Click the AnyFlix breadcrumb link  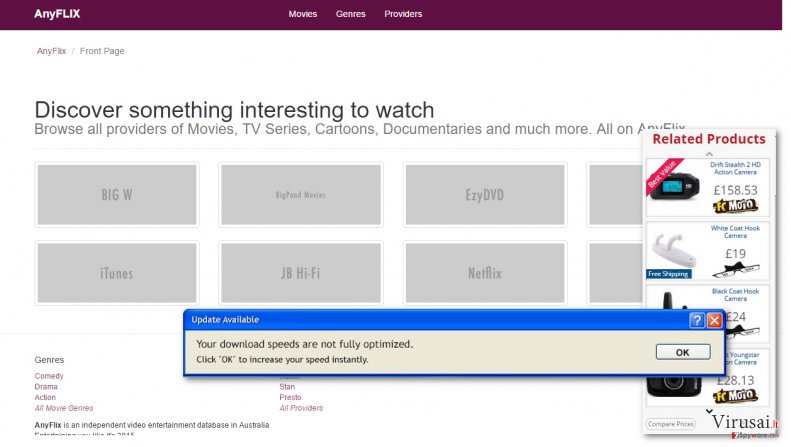click(x=51, y=51)
